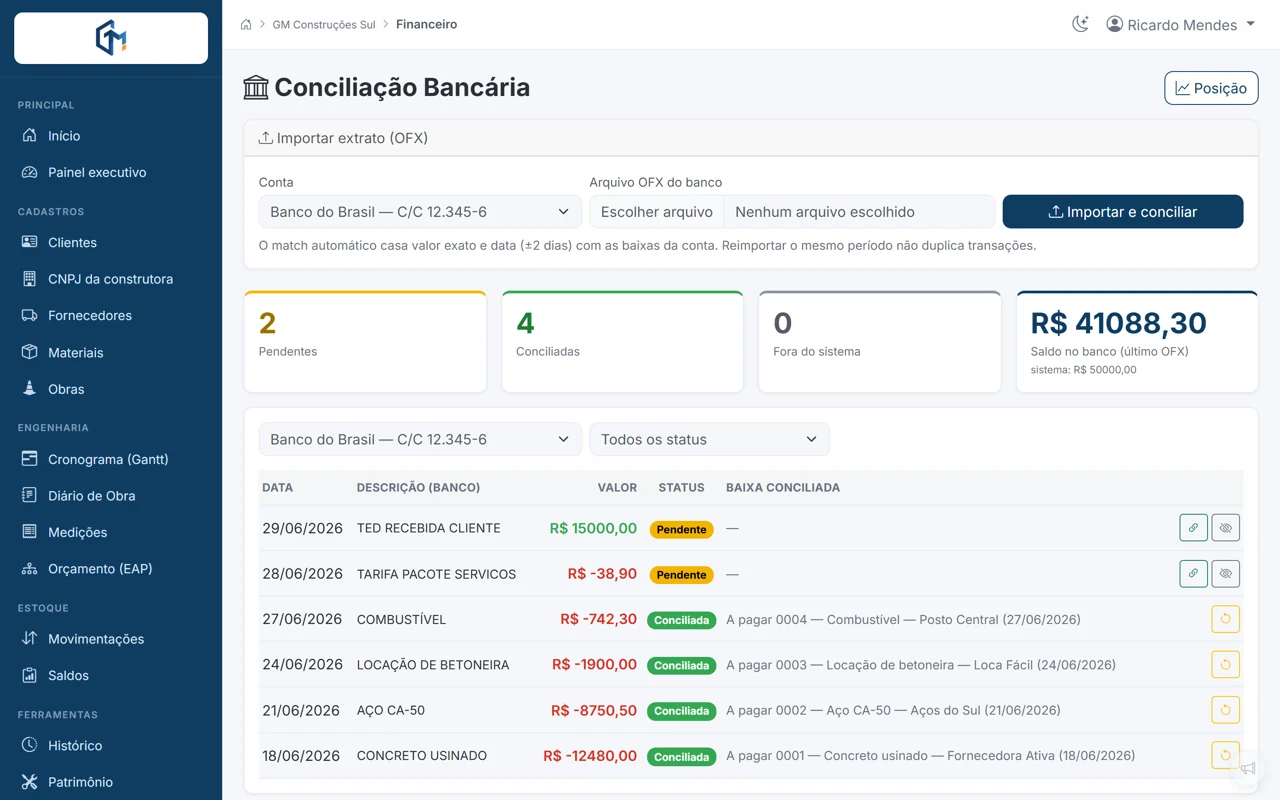Undo reconciliation of AÇO CA-50 row
Image resolution: width=1280 pixels, height=800 pixels.
point(1226,710)
